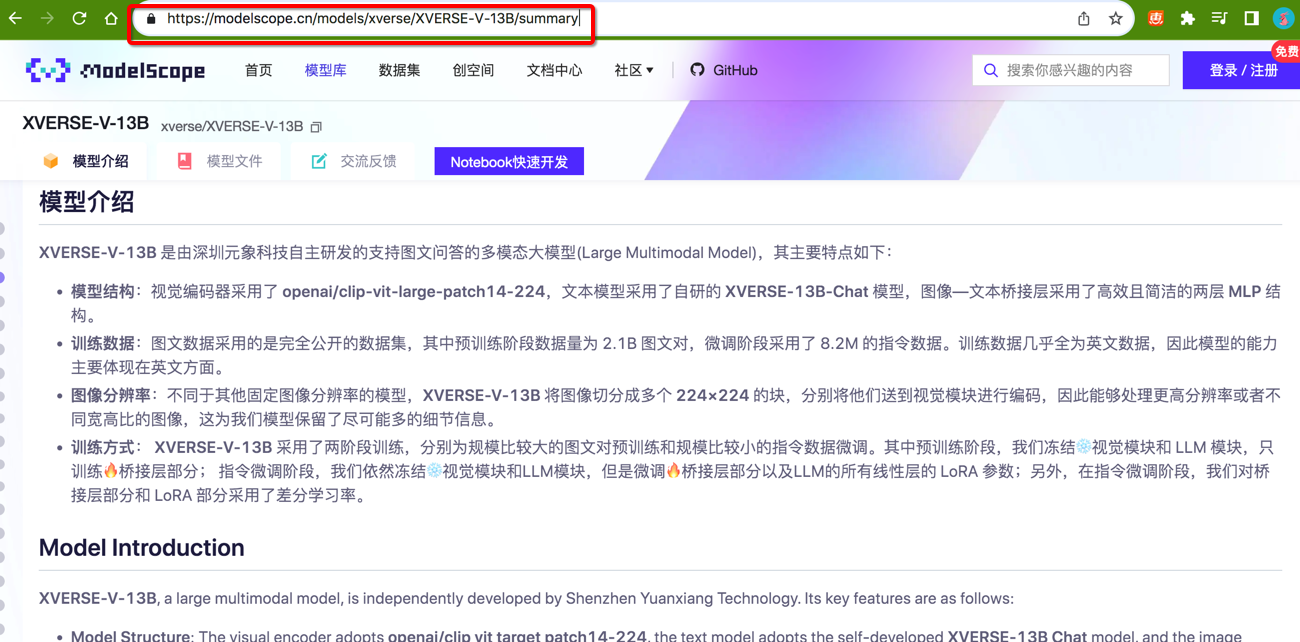Open the profile avatar menu
Image resolution: width=1300 pixels, height=642 pixels.
[1283, 19]
